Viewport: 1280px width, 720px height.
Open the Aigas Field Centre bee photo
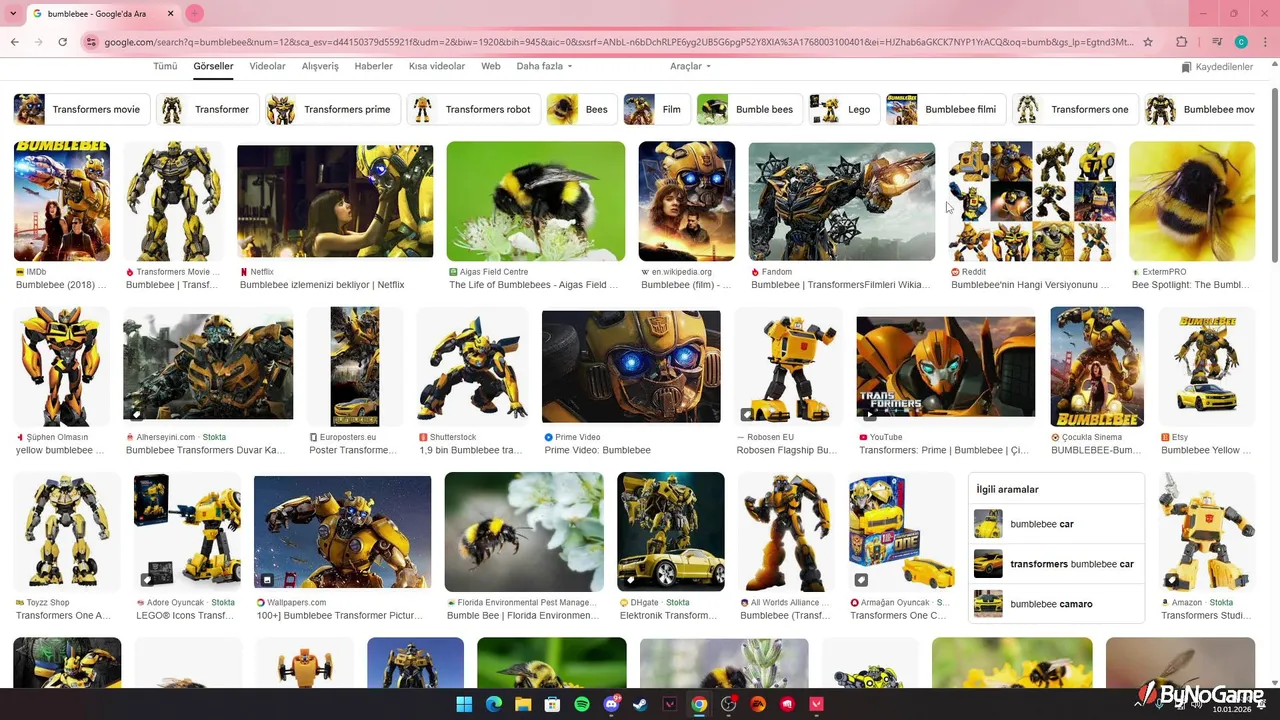[536, 201]
